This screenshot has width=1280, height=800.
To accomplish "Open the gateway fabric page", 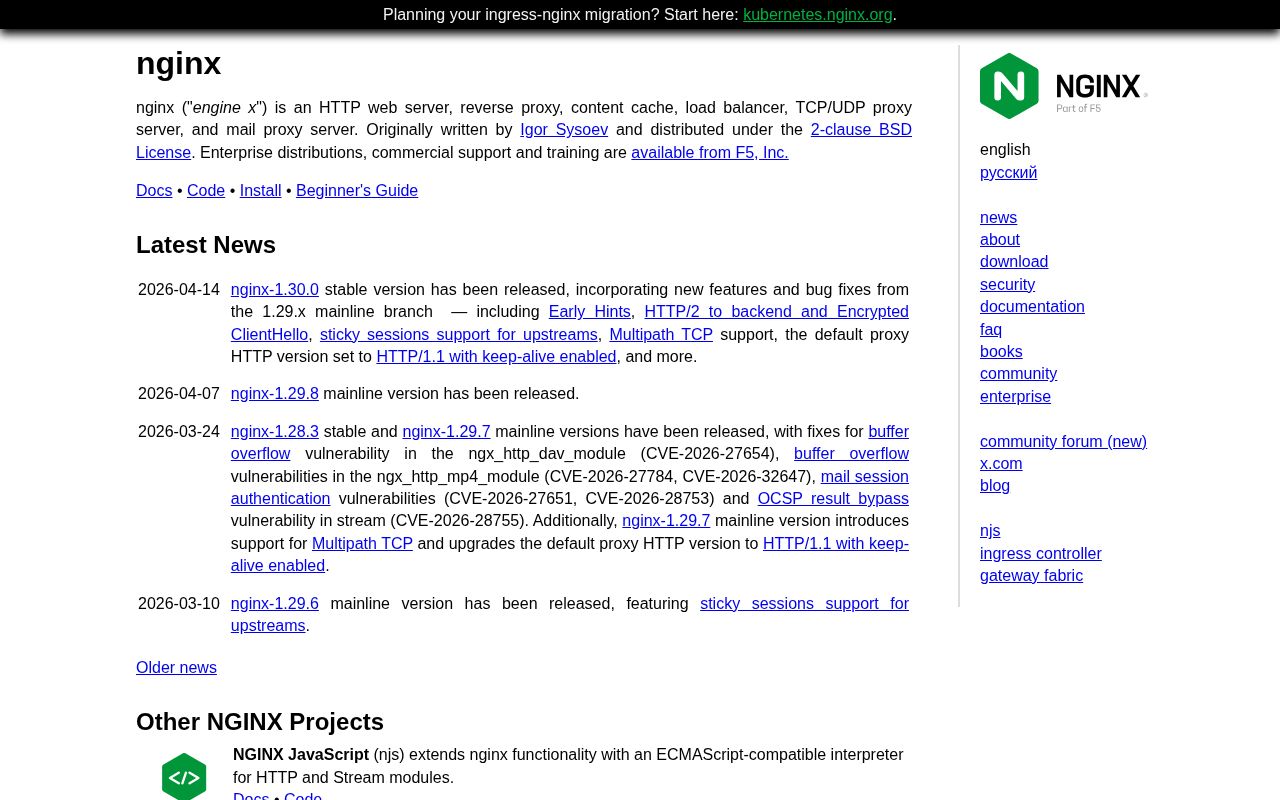I will (1031, 575).
